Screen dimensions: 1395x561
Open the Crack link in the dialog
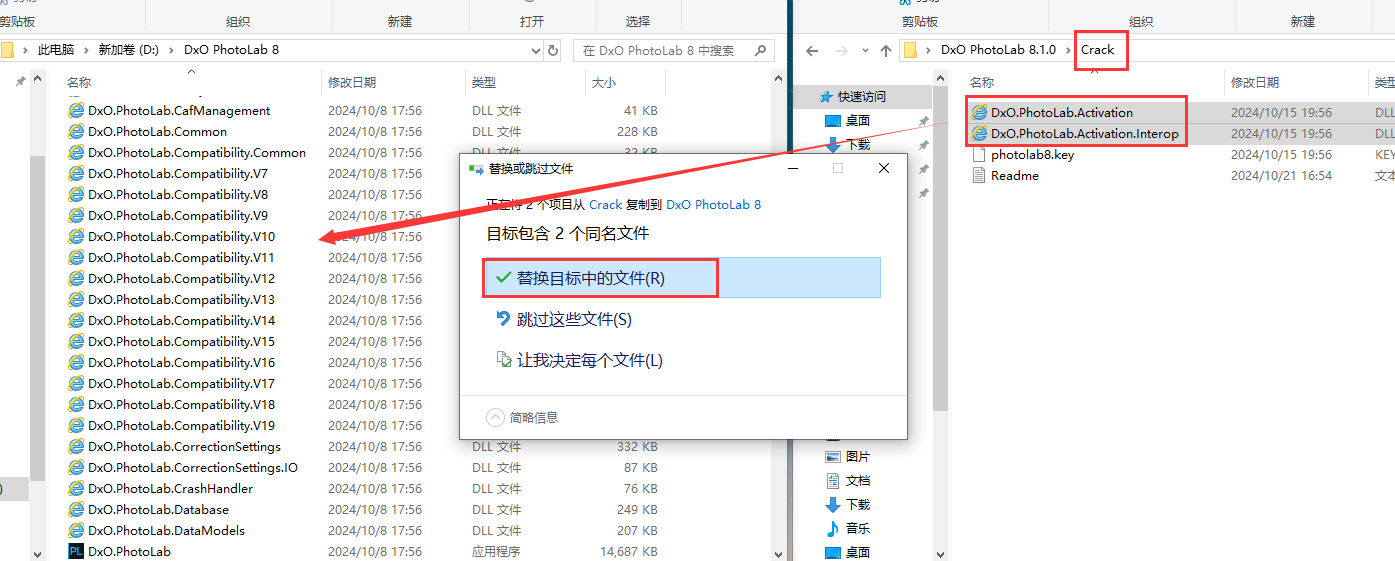tap(605, 204)
